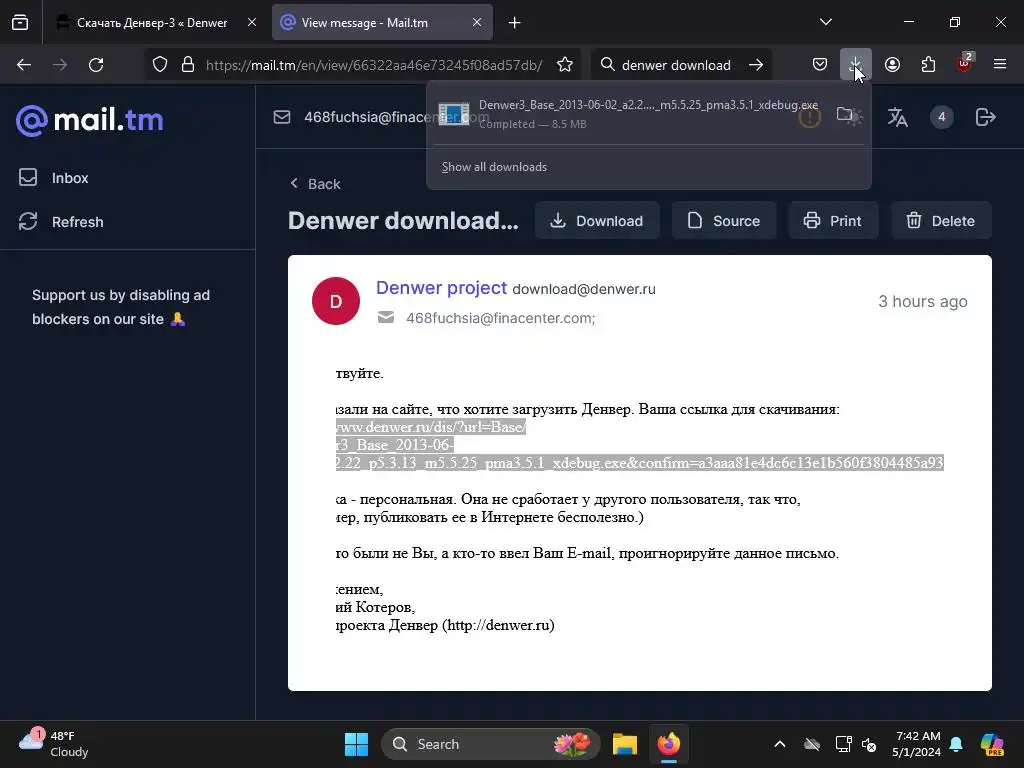1024x768 pixels.
Task: Go back to the previous page
Action: tap(24, 65)
